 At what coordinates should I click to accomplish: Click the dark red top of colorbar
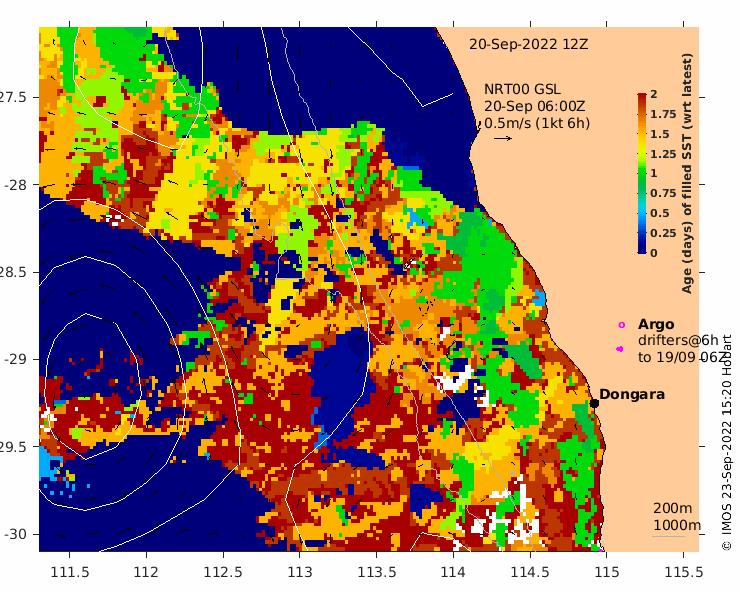click(x=642, y=97)
